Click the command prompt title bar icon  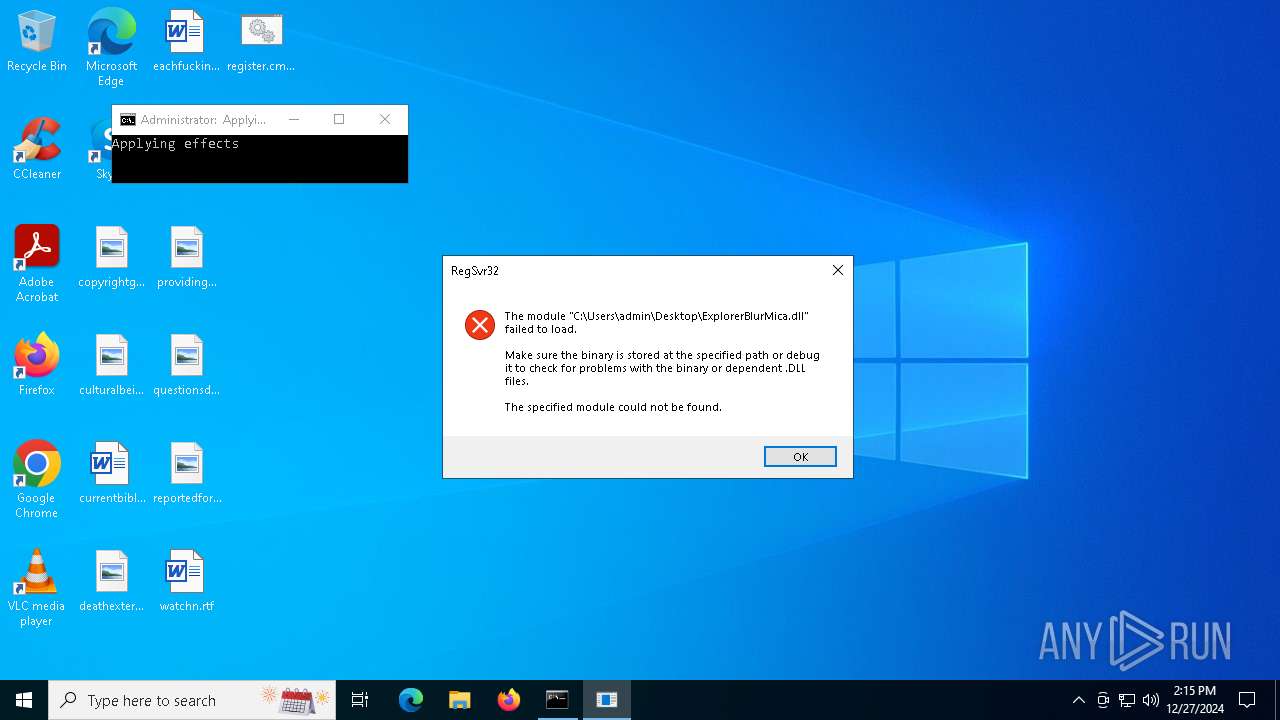coord(127,119)
